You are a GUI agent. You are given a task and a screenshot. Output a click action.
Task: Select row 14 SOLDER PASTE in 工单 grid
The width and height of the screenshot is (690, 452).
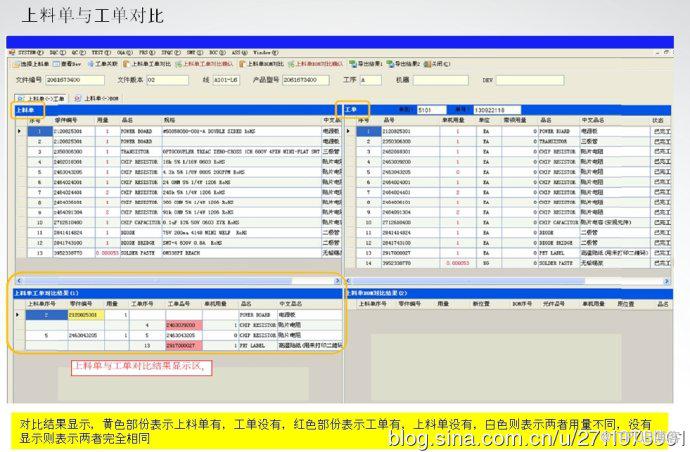[x=508, y=263]
